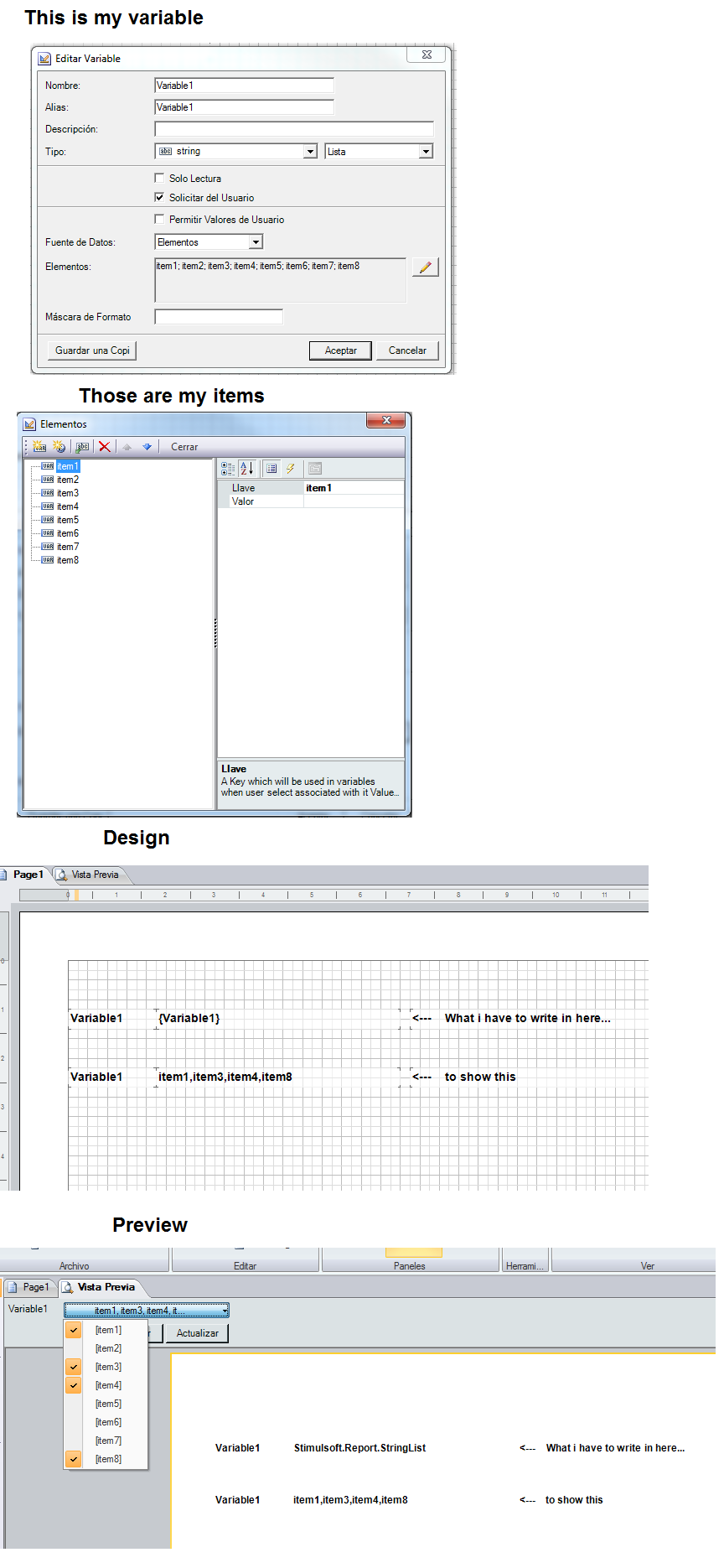Screen dimensions: 724x1568
Task: Select item1 in the Elementos tree
Action: coord(68,466)
